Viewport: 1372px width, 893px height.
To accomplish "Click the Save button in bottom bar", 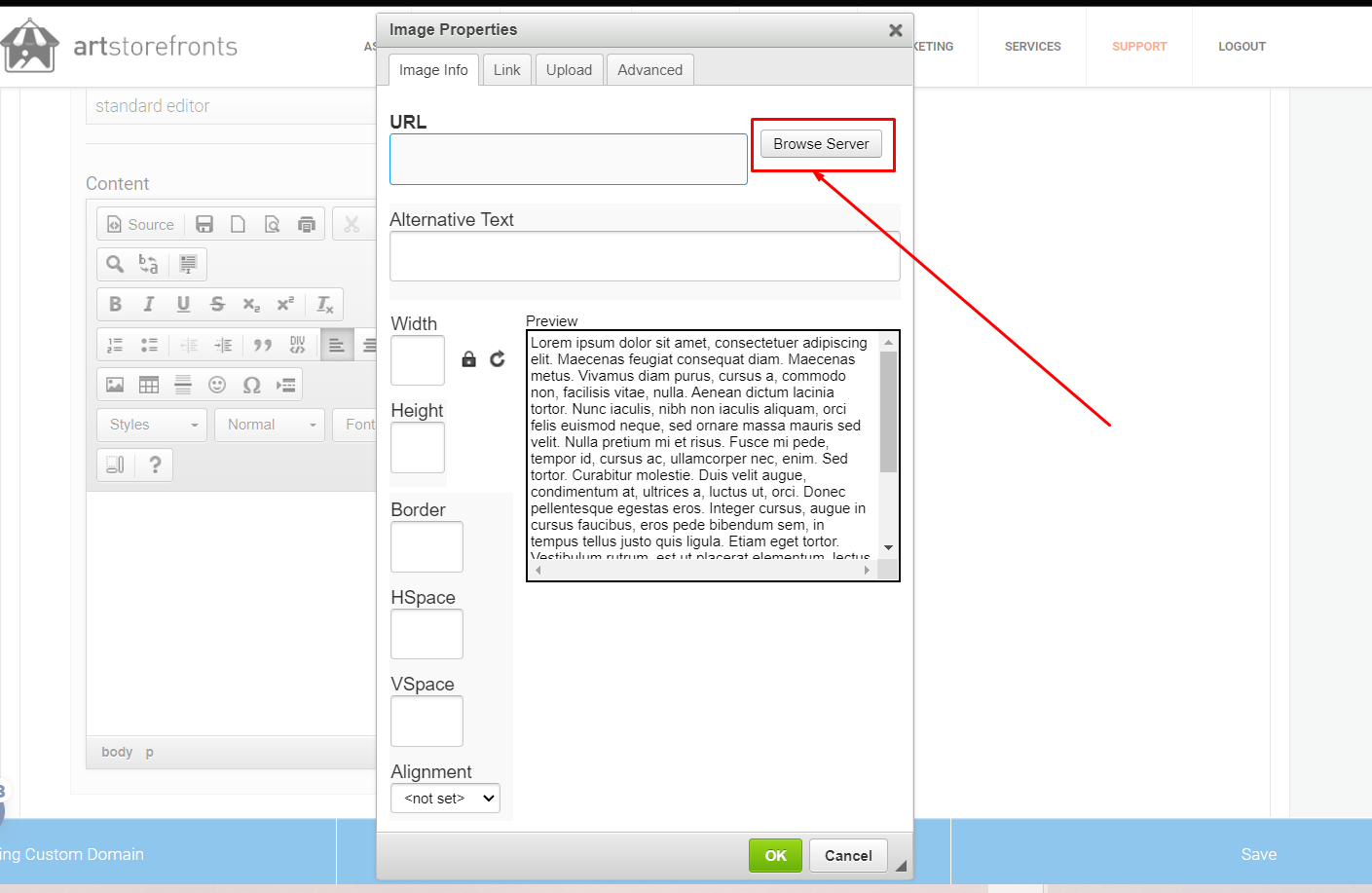I will [x=1258, y=854].
